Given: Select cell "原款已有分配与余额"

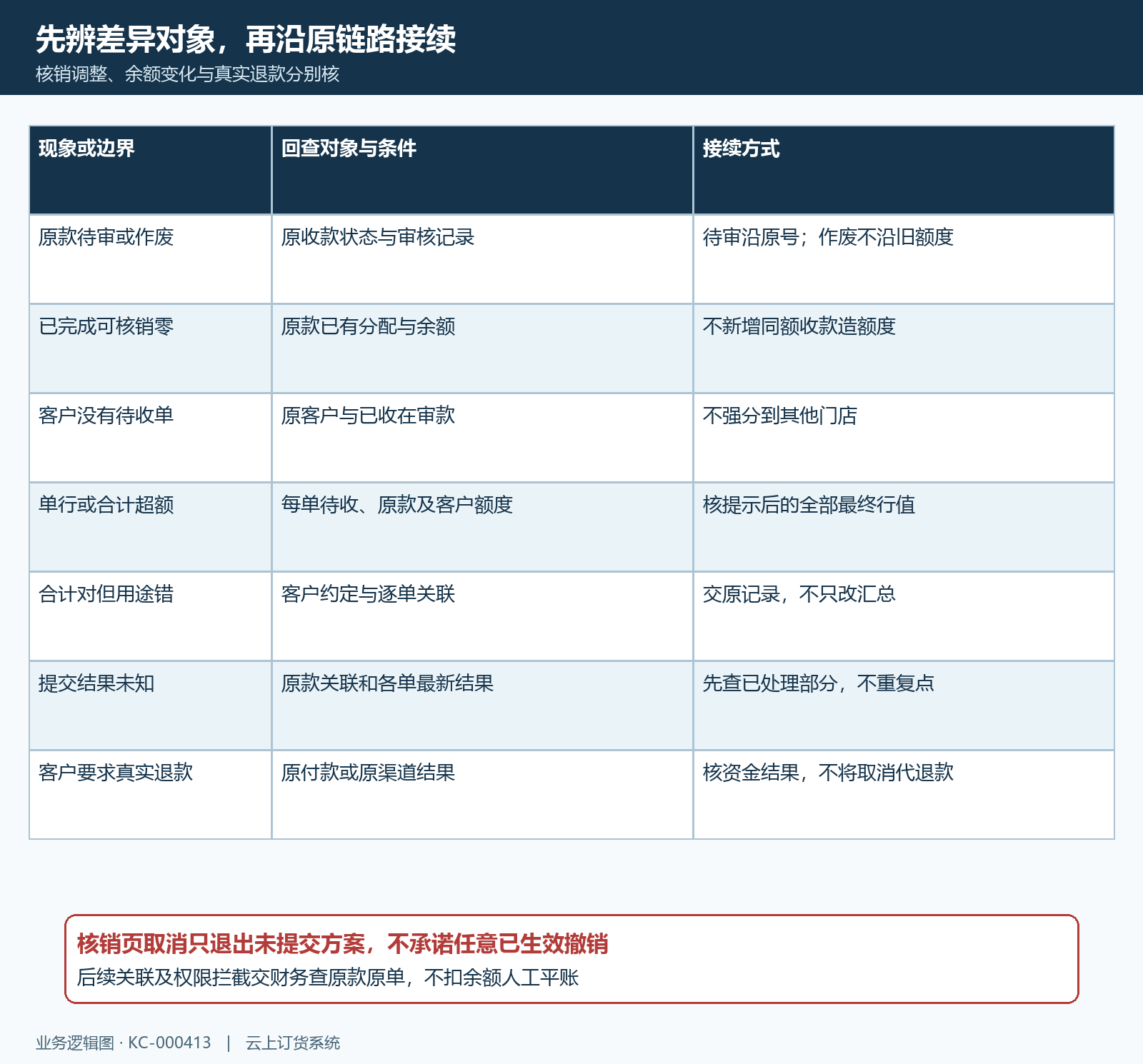Looking at the screenshot, I should click(482, 348).
